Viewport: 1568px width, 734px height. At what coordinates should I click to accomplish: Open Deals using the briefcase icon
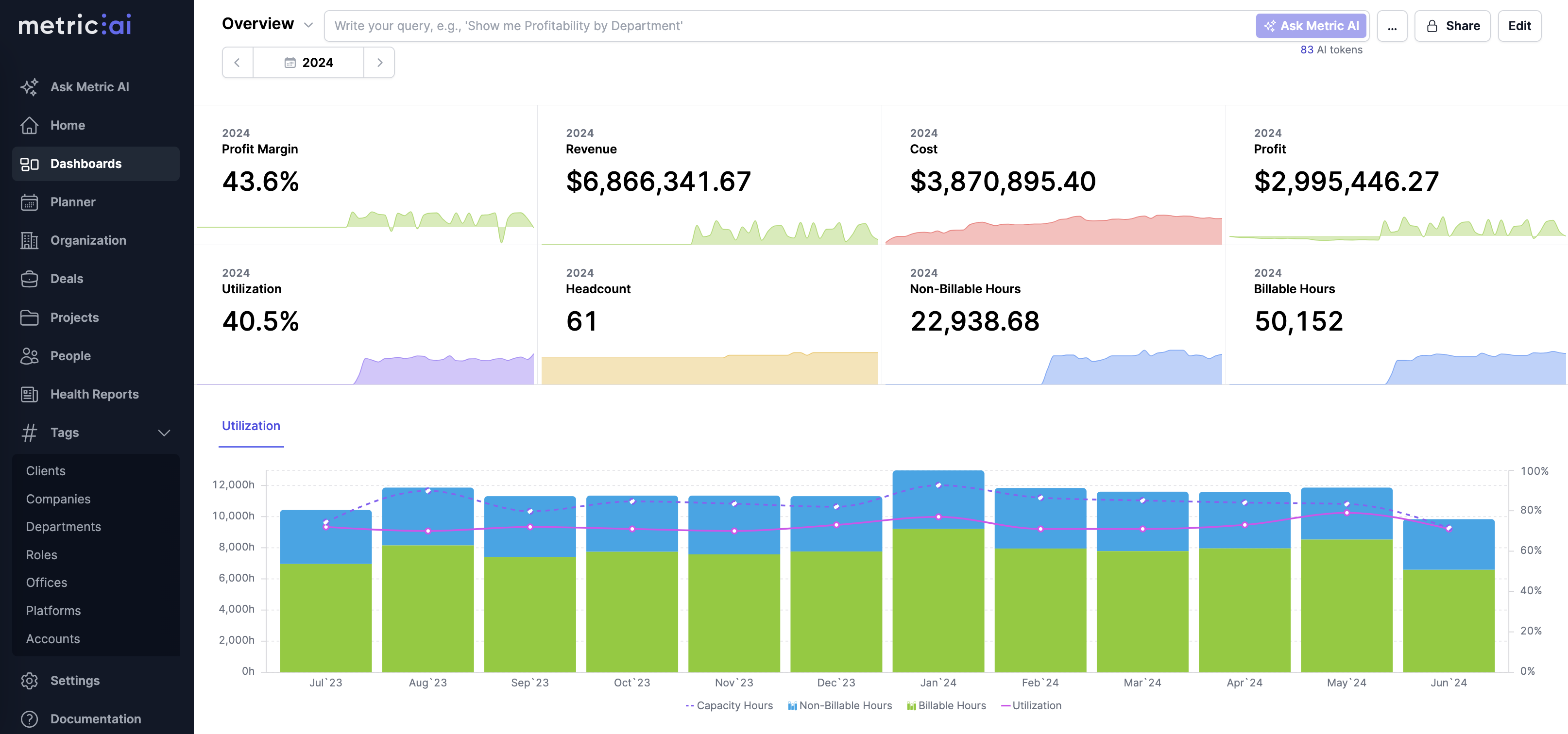(x=30, y=279)
